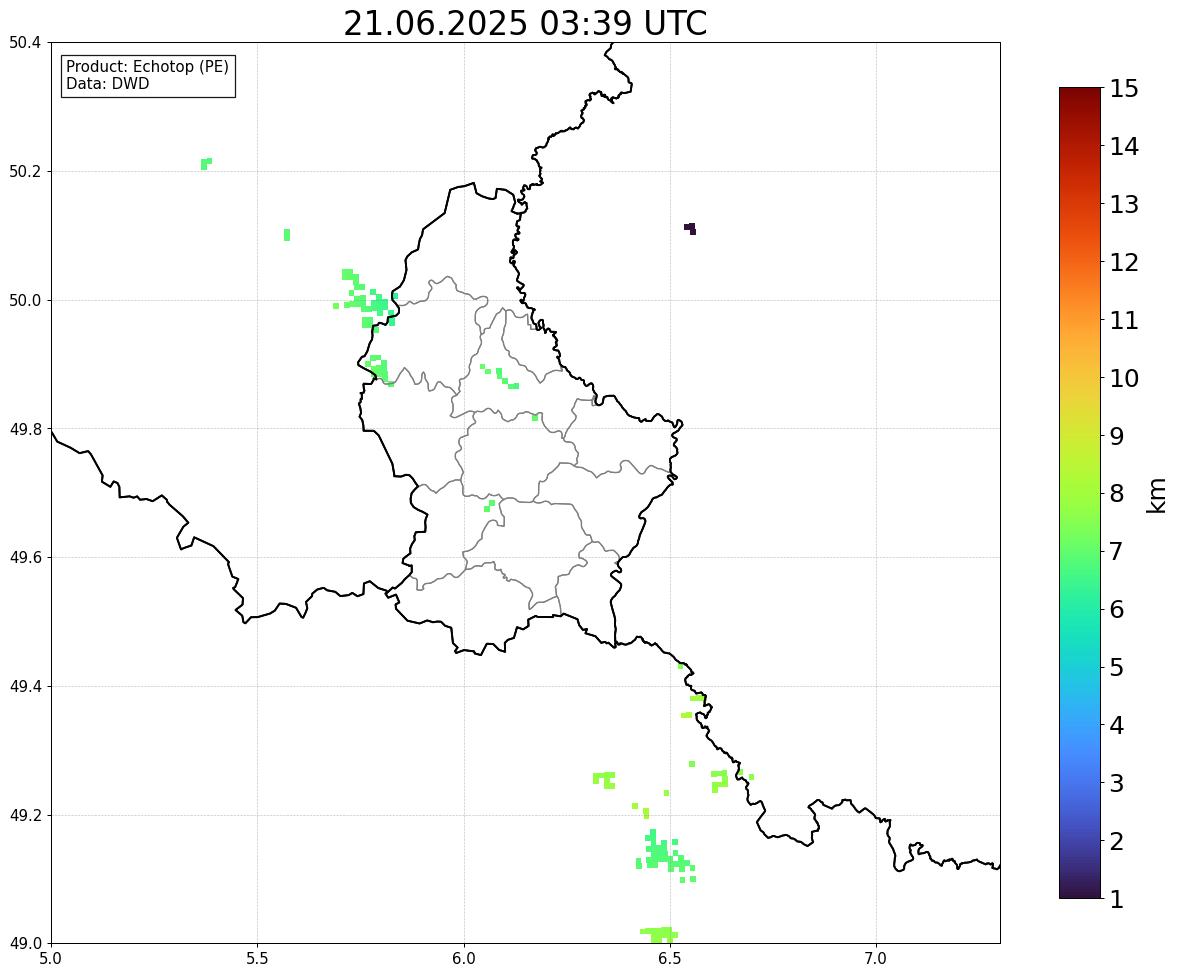Click the colorbar tick label 5
This screenshot has width=1178, height=976.
1117,667
